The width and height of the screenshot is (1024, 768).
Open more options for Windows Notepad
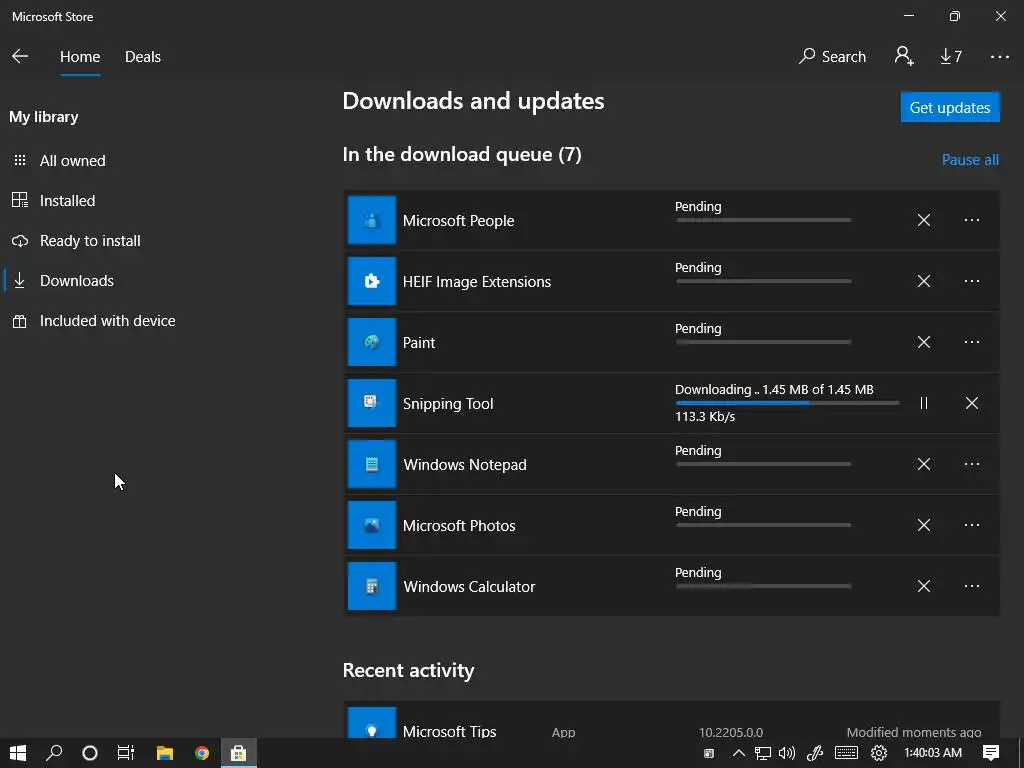tap(972, 464)
